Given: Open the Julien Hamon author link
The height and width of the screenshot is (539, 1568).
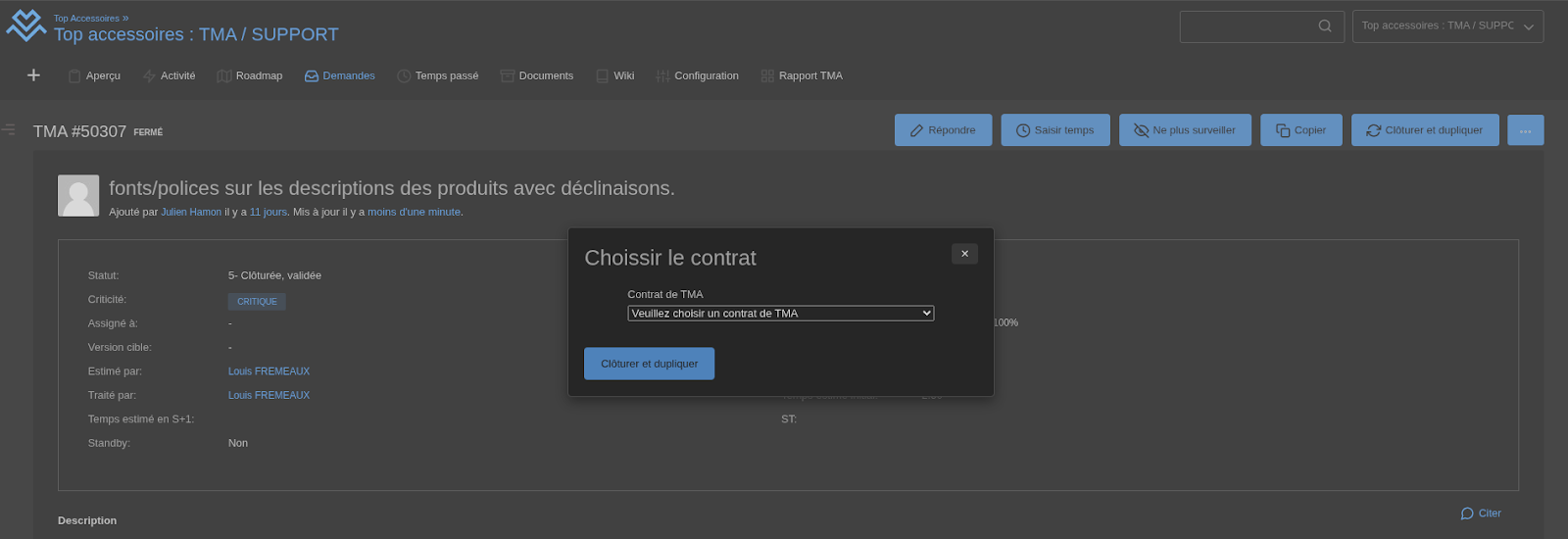Looking at the screenshot, I should pos(191,212).
